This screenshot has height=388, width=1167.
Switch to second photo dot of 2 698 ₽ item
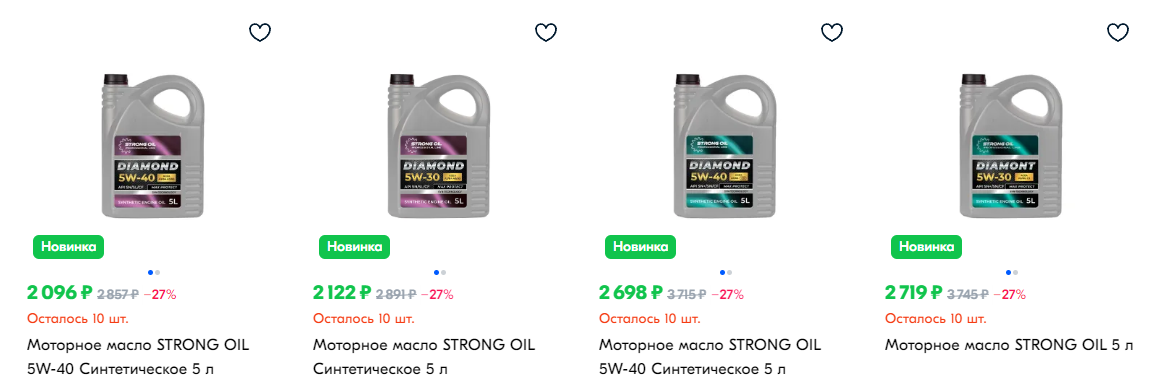pos(729,273)
